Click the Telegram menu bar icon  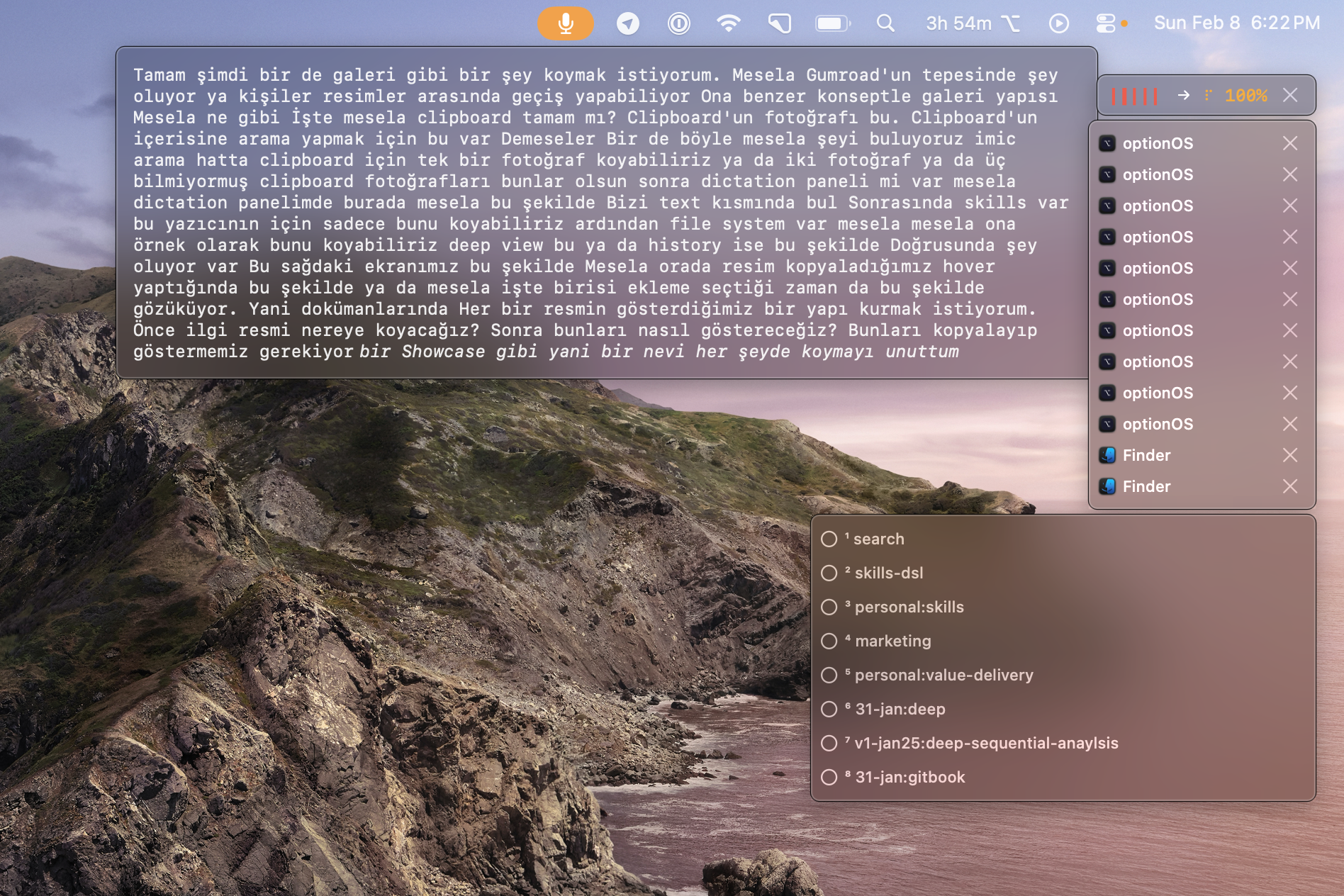click(x=627, y=23)
